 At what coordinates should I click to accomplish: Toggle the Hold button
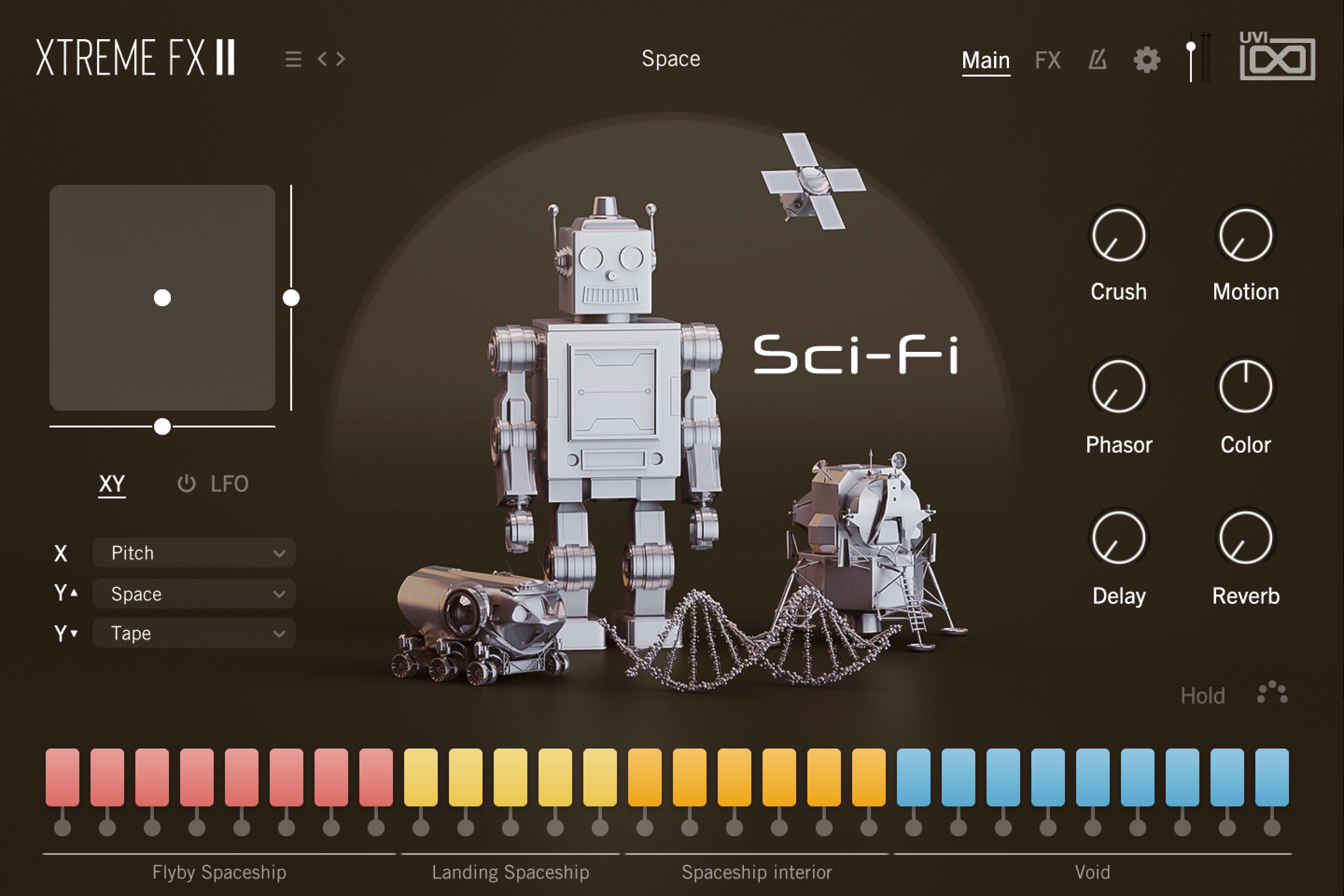point(1202,695)
